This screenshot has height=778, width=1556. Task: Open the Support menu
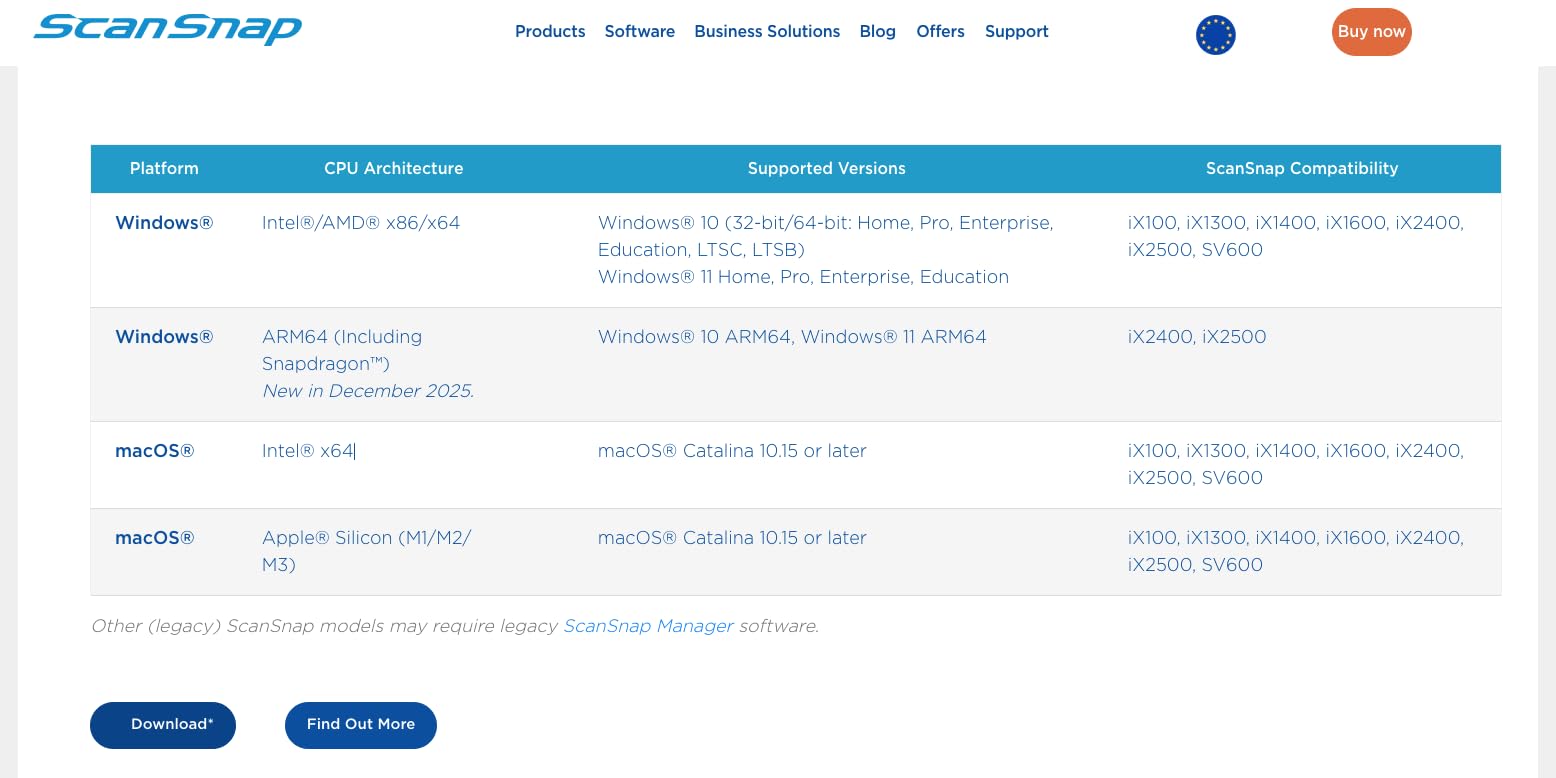coord(1017,31)
